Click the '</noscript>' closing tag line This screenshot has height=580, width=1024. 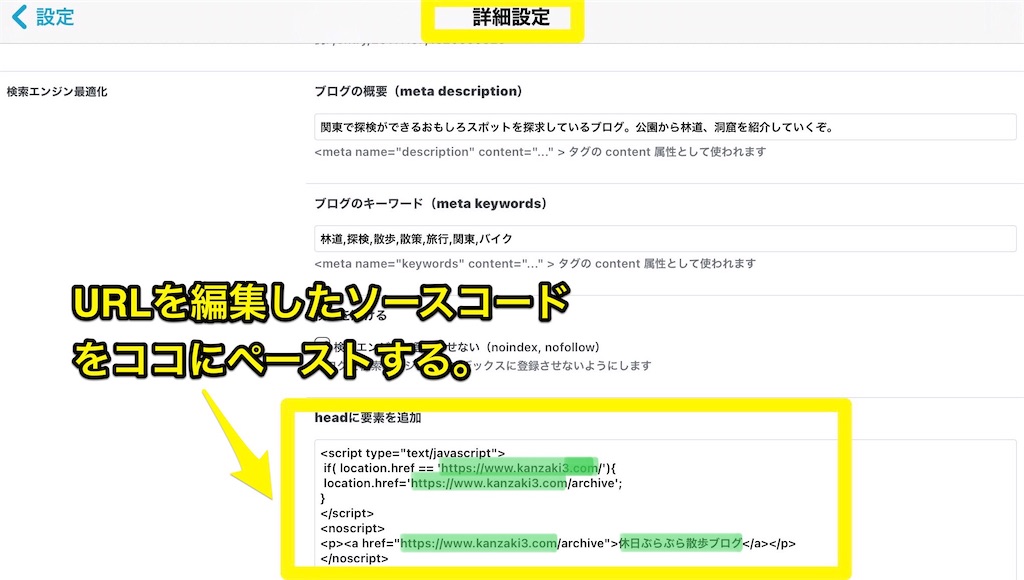tap(355, 558)
